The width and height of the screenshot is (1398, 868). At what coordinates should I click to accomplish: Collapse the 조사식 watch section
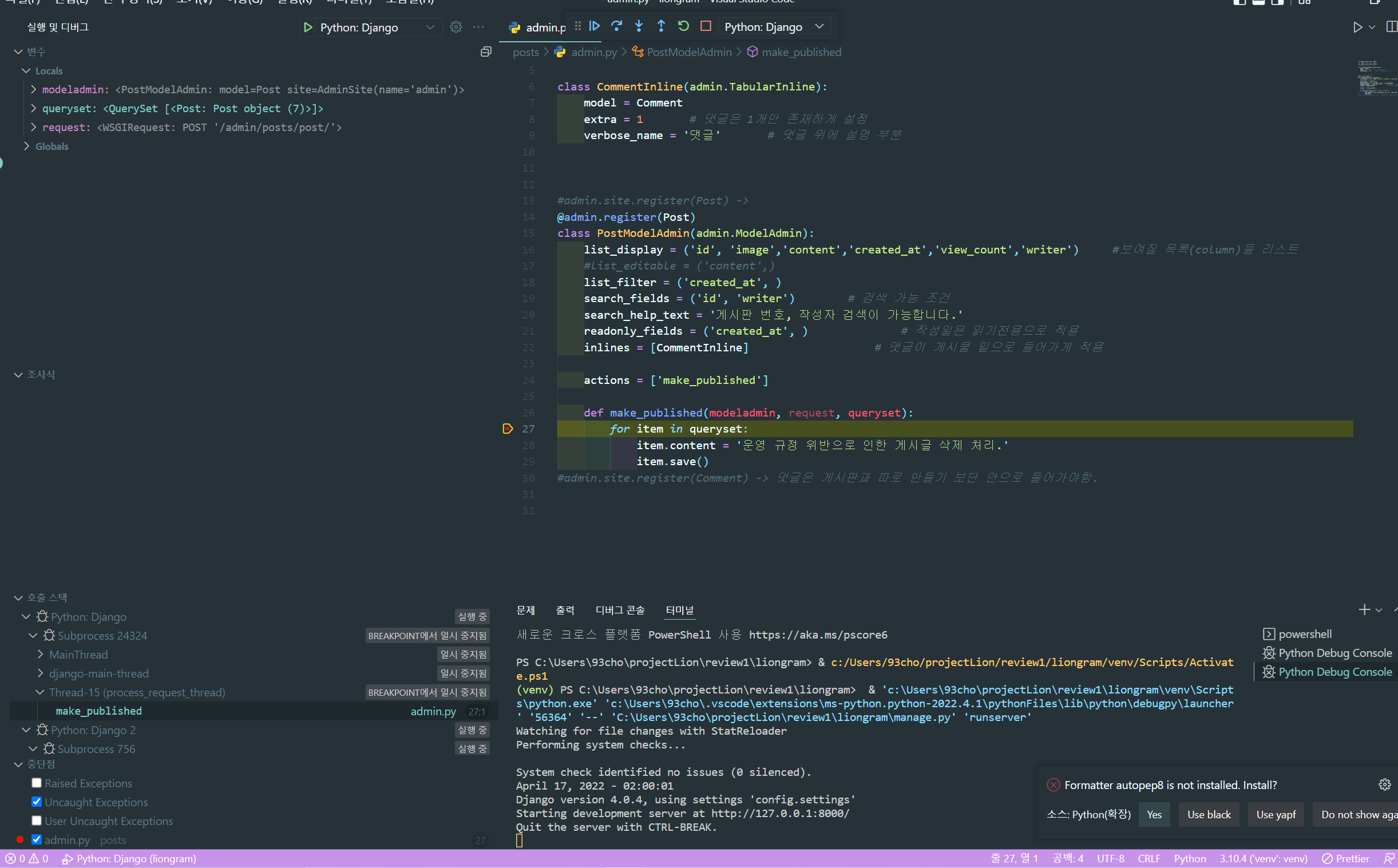click(x=18, y=375)
